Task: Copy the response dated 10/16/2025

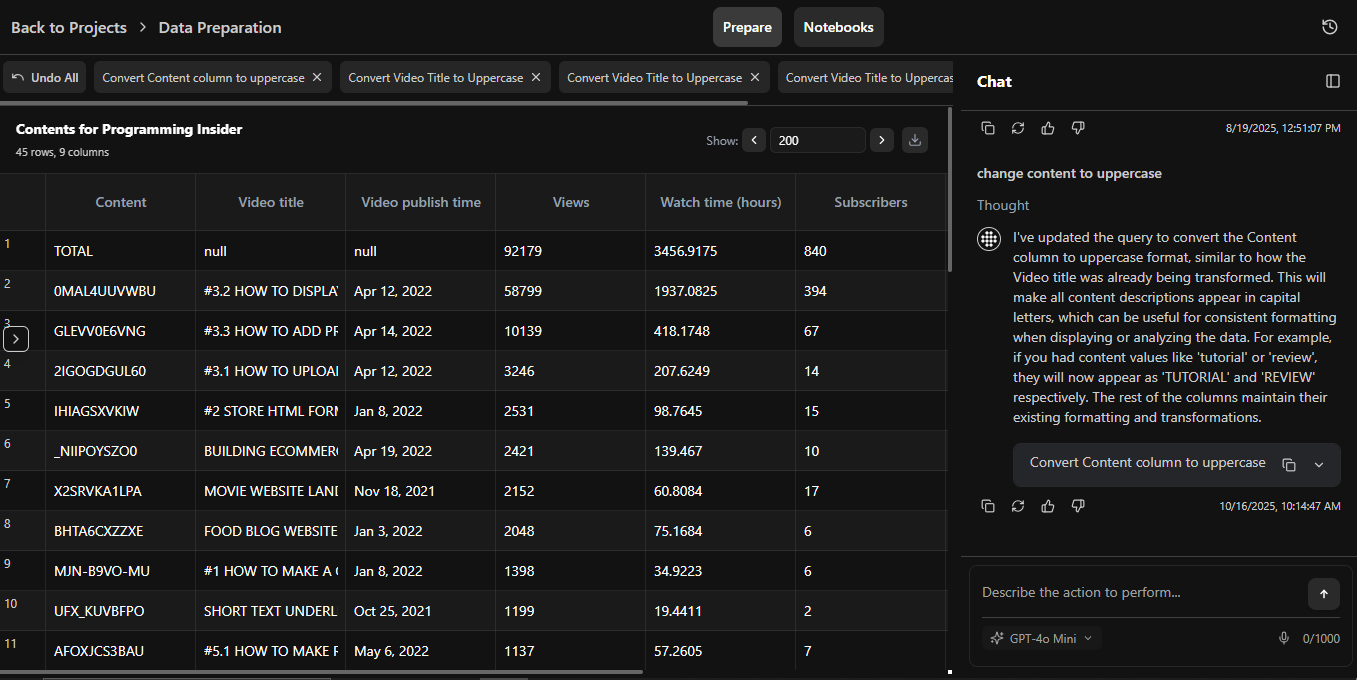Action: click(x=988, y=506)
